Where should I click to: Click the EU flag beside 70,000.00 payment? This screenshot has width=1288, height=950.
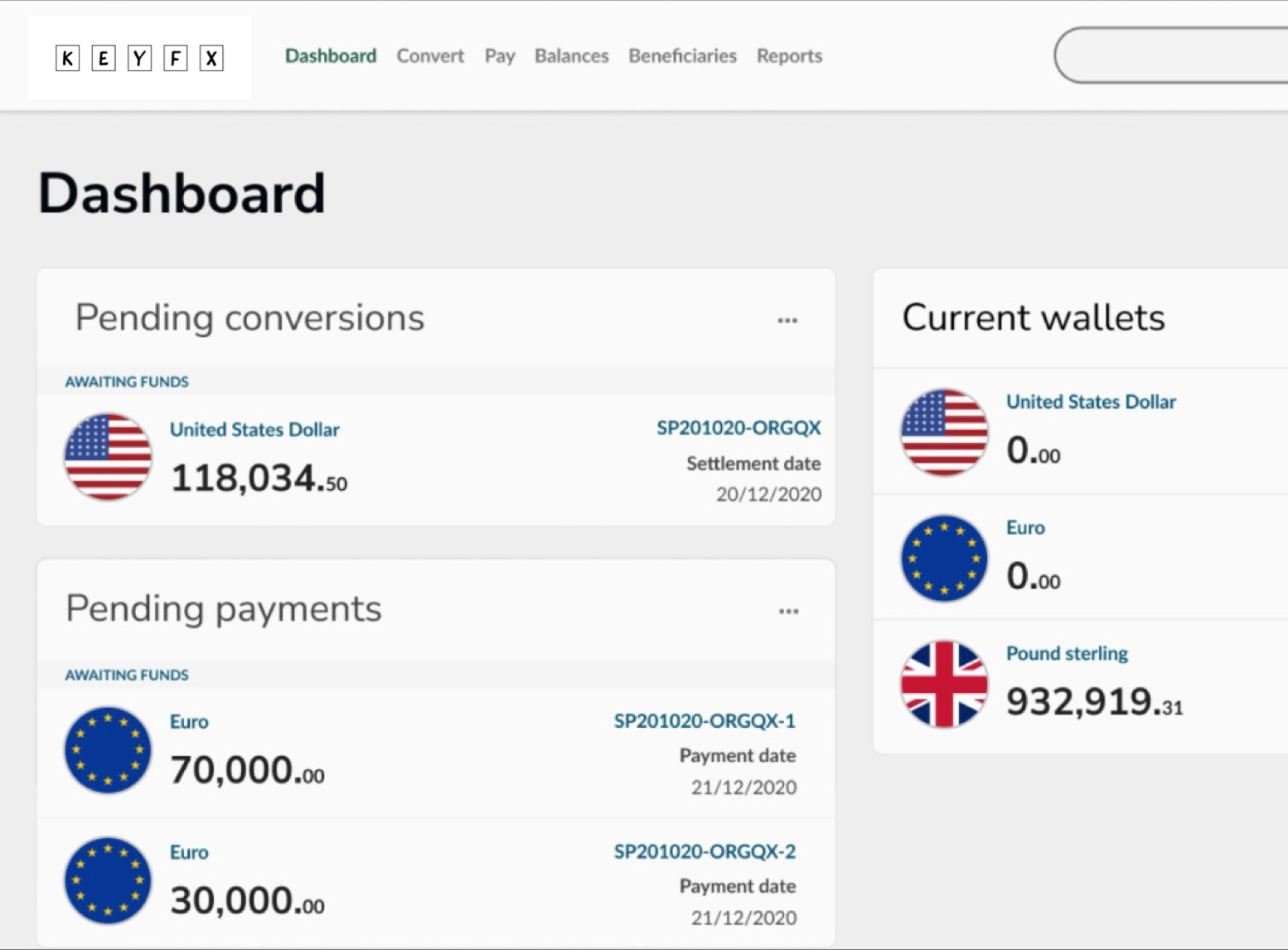pyautogui.click(x=108, y=750)
